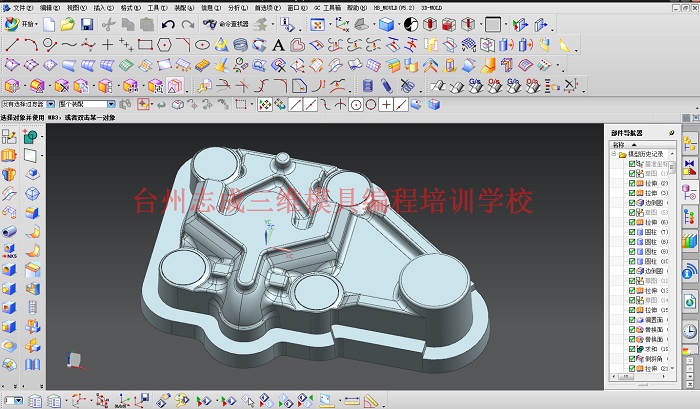The height and width of the screenshot is (409, 700).
Task: Open the web browser sidebar tab
Action: [x=690, y=301]
